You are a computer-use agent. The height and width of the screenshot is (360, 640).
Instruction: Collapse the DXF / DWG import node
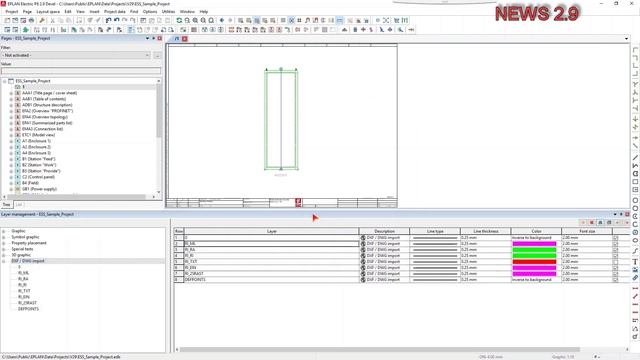(x=4, y=261)
